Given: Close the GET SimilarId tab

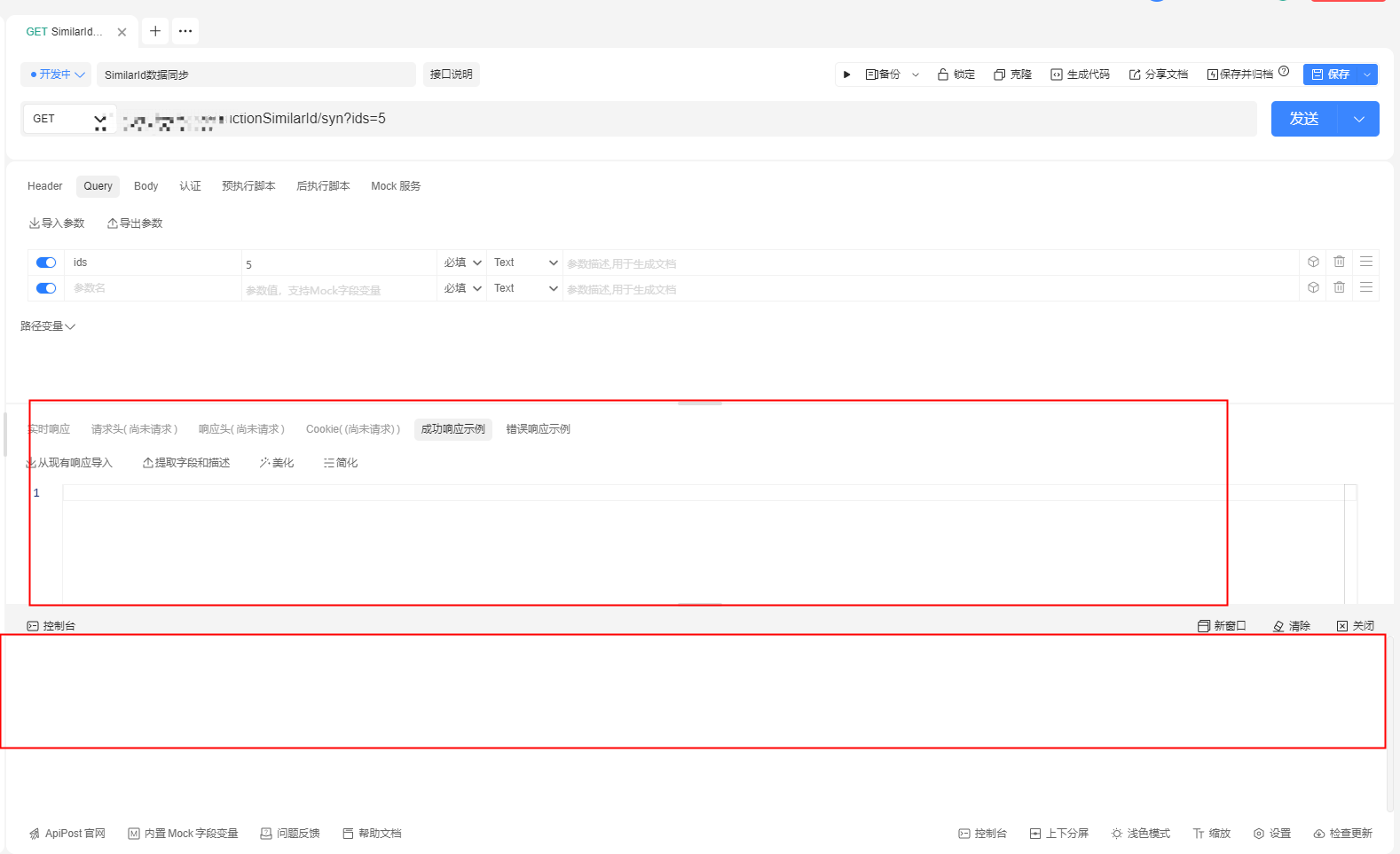Looking at the screenshot, I should [122, 32].
